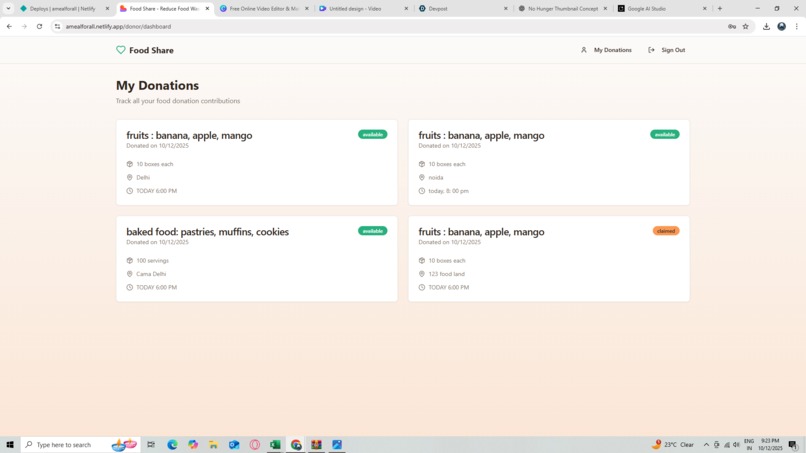The height and width of the screenshot is (453, 806).
Task: Click the location pin icon beside noida
Action: click(422, 177)
